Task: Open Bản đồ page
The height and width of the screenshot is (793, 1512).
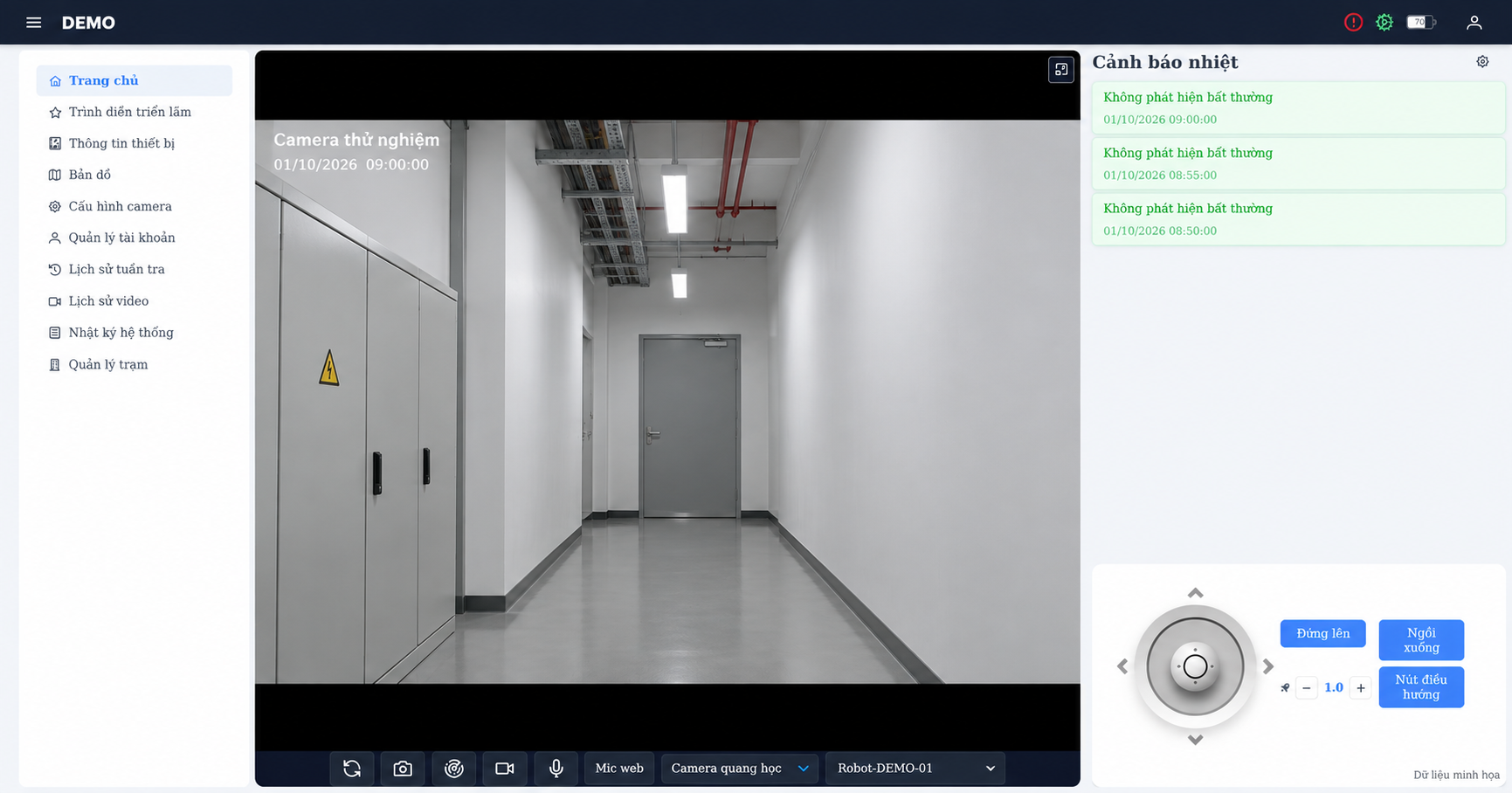Action: point(135,175)
